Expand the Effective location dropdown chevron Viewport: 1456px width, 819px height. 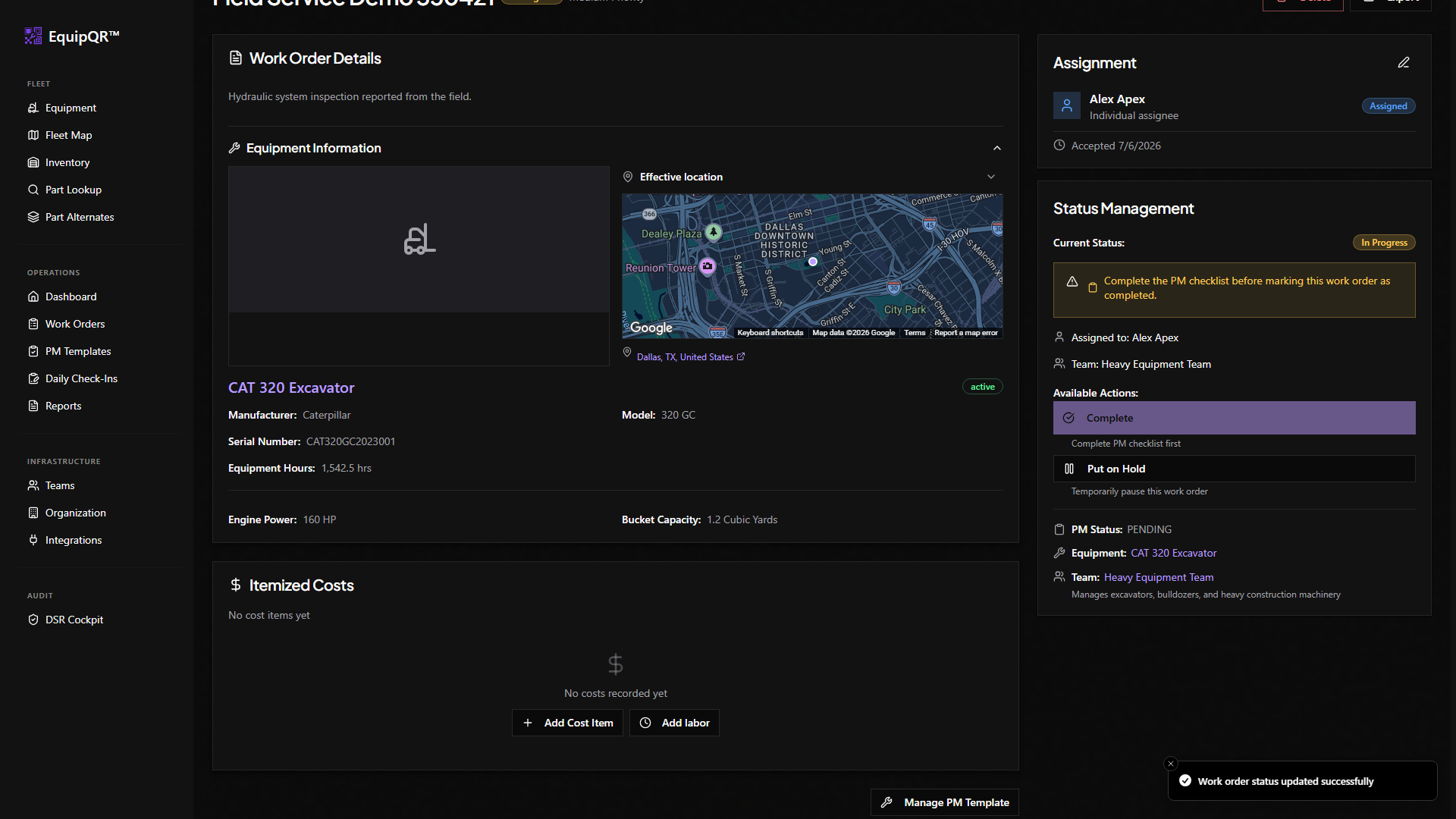991,177
